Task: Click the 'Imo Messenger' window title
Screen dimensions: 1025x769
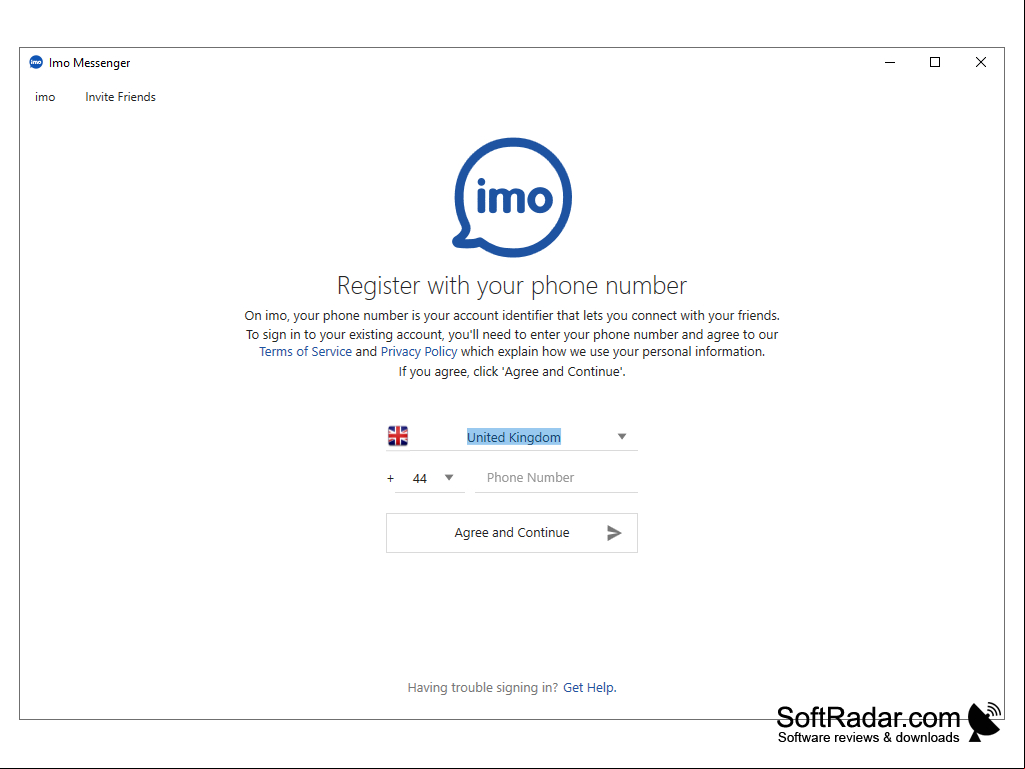Action: click(90, 63)
